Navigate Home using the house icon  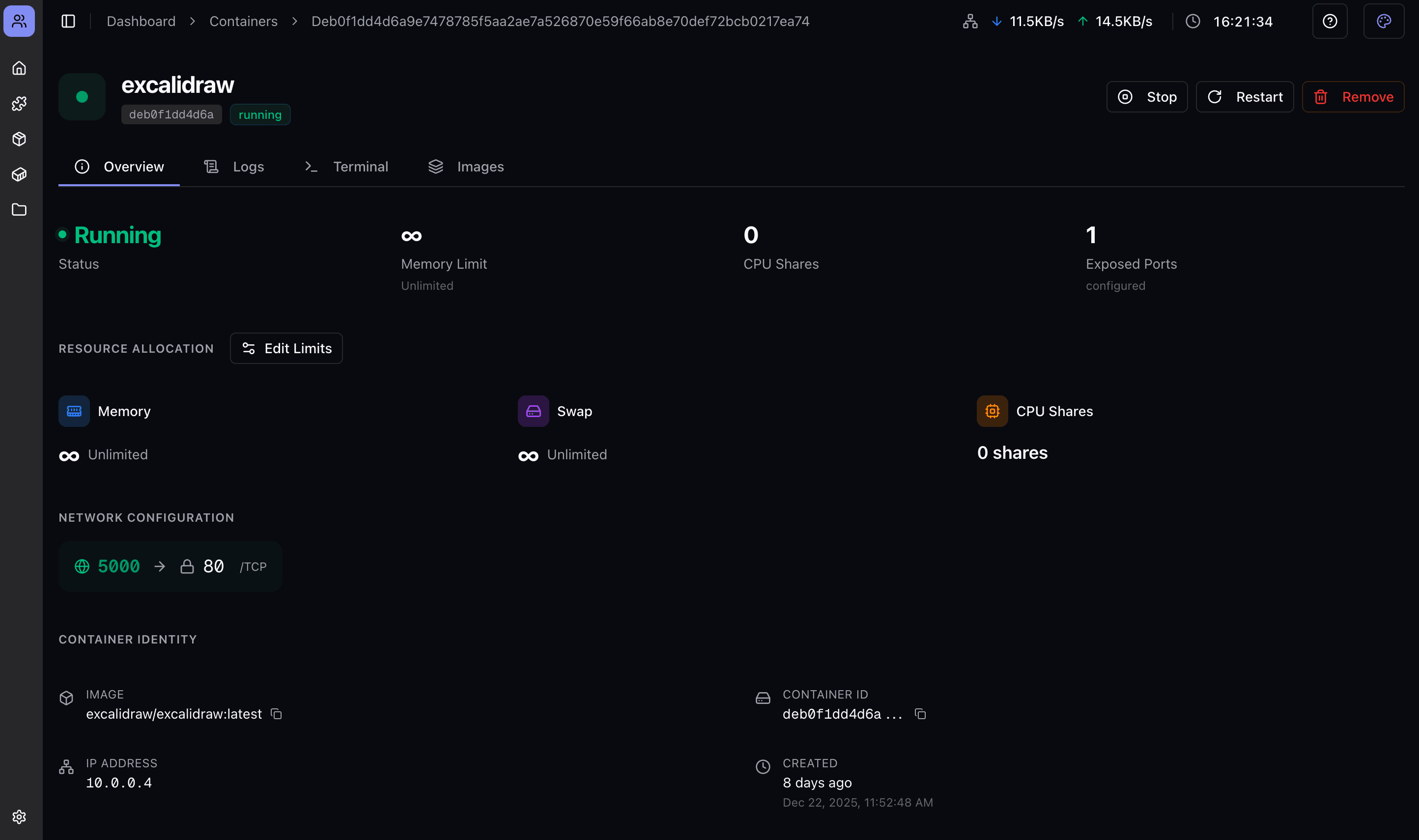[x=19, y=67]
